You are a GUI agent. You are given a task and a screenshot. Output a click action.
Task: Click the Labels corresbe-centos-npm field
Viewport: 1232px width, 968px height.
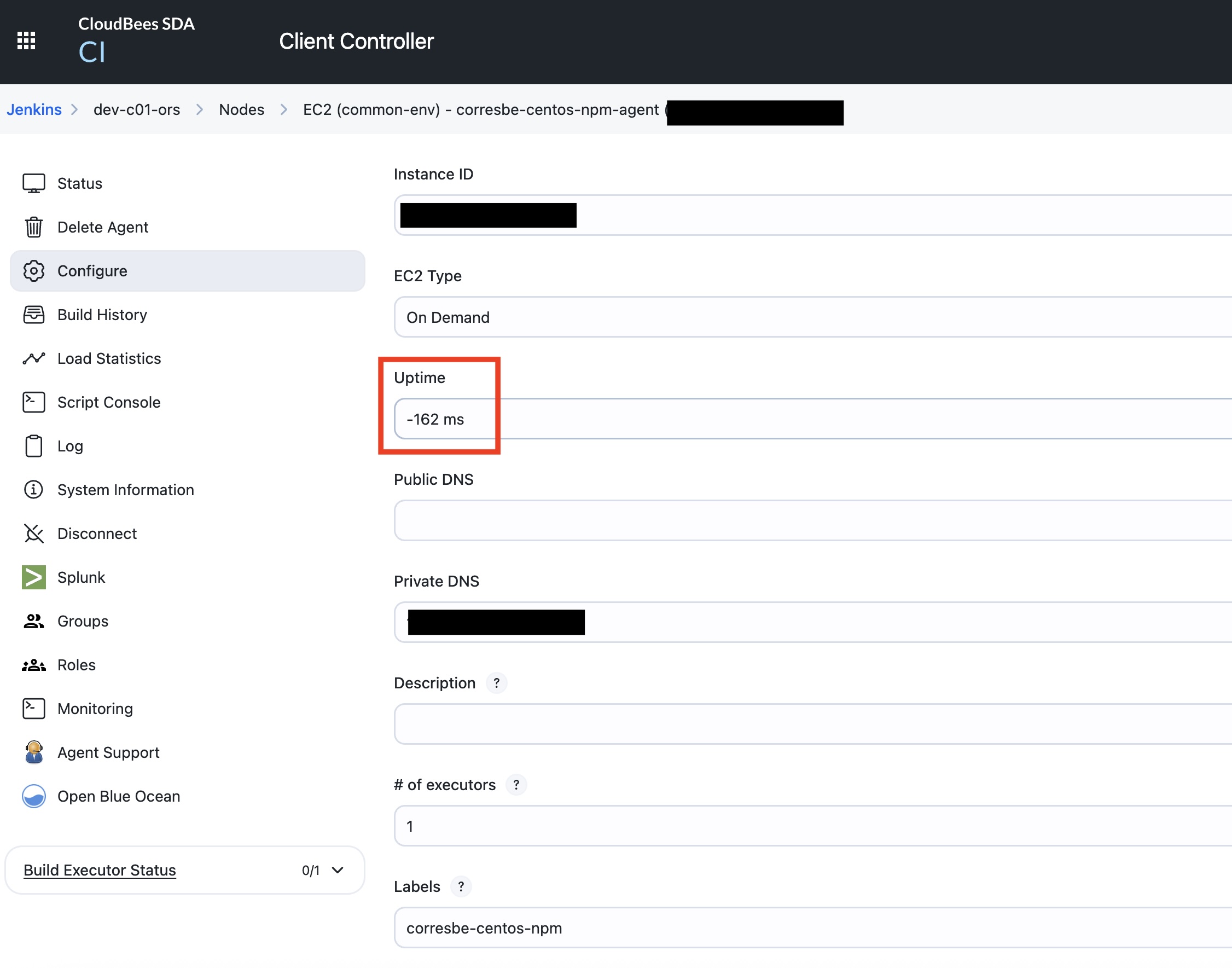click(x=812, y=928)
